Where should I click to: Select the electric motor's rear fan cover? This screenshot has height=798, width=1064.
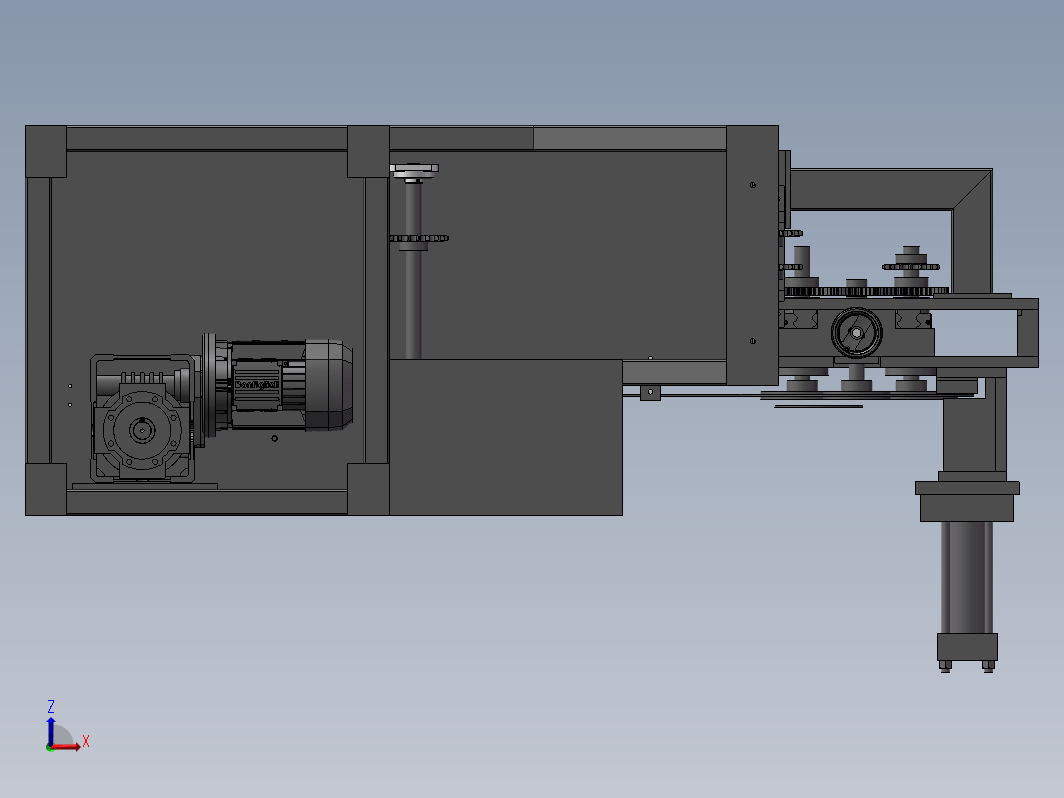tap(329, 385)
